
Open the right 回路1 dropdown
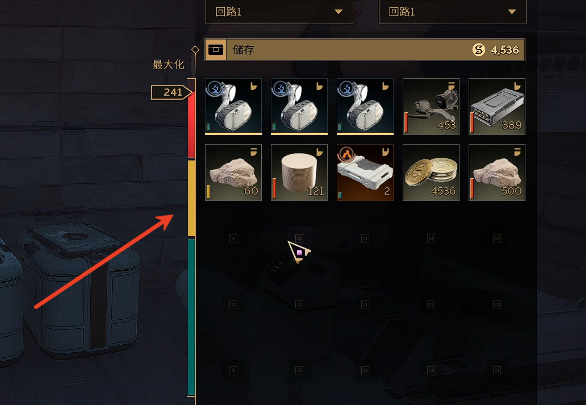click(453, 12)
